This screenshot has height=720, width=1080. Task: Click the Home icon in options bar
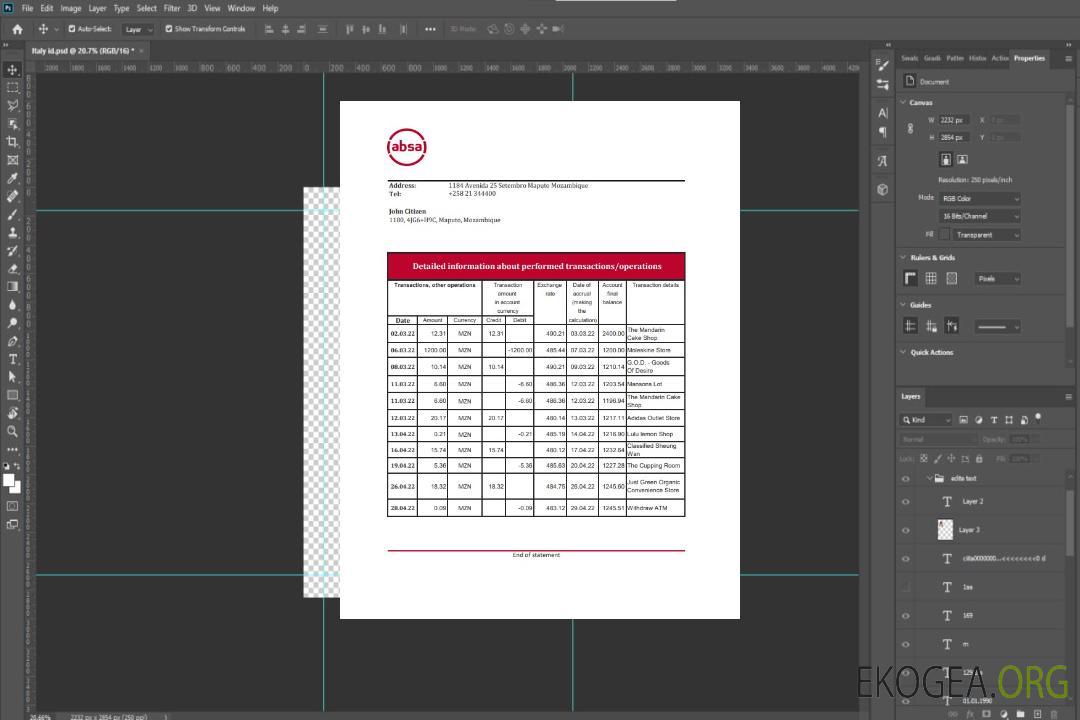click(x=17, y=29)
